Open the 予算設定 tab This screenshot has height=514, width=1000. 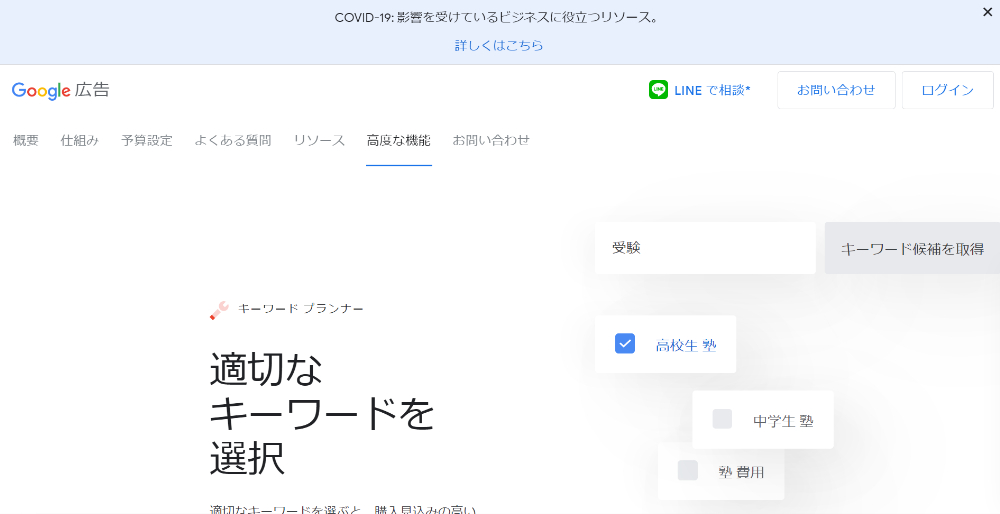(147, 140)
